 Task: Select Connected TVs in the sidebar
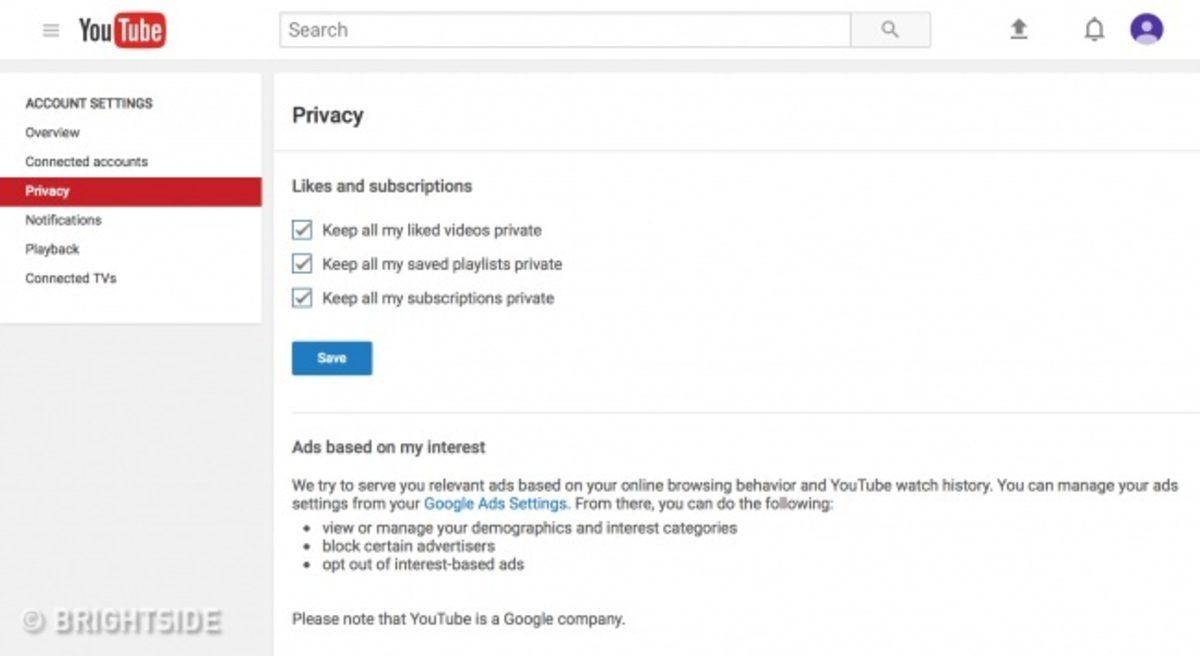[70, 278]
